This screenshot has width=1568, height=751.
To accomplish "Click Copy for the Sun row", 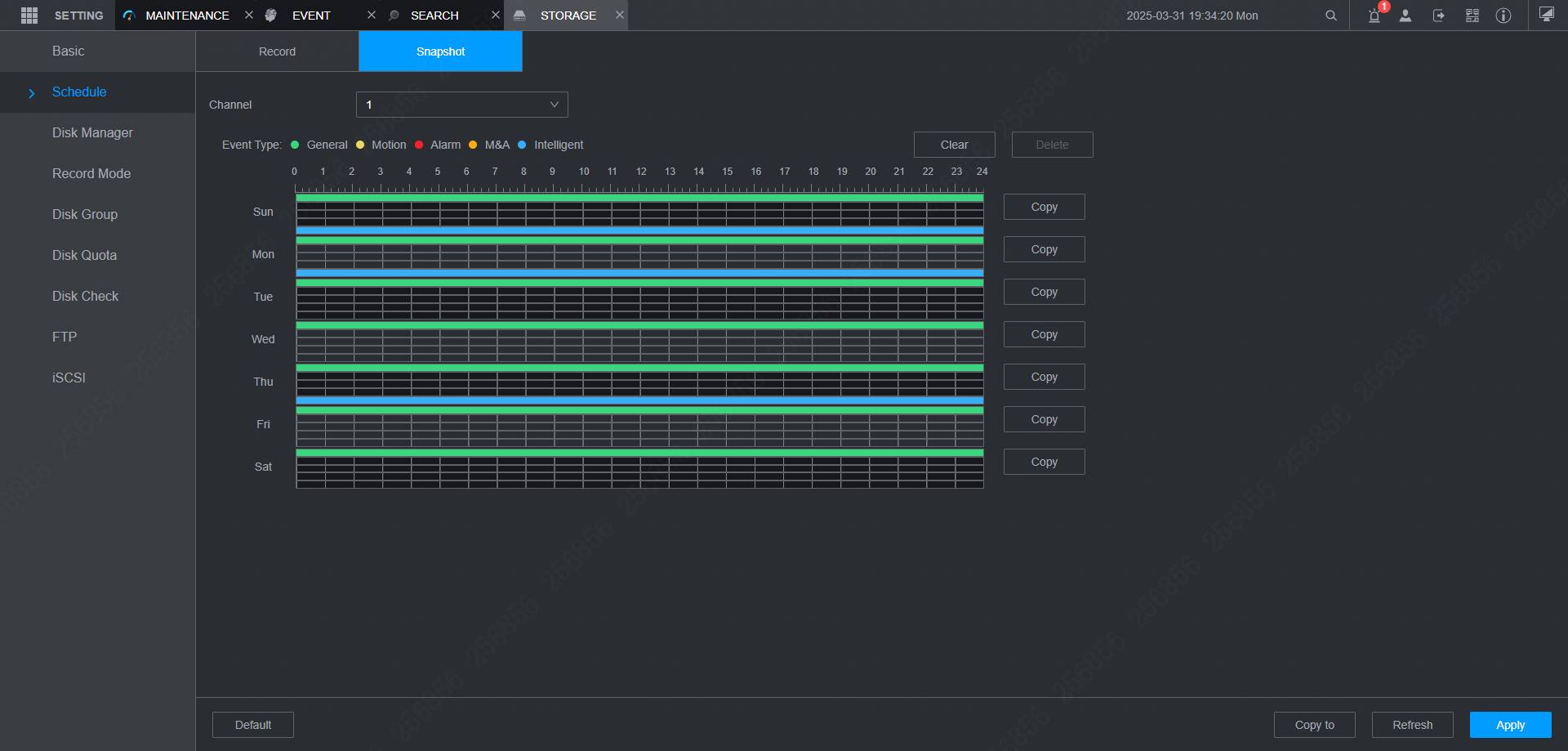I will click(x=1045, y=207).
